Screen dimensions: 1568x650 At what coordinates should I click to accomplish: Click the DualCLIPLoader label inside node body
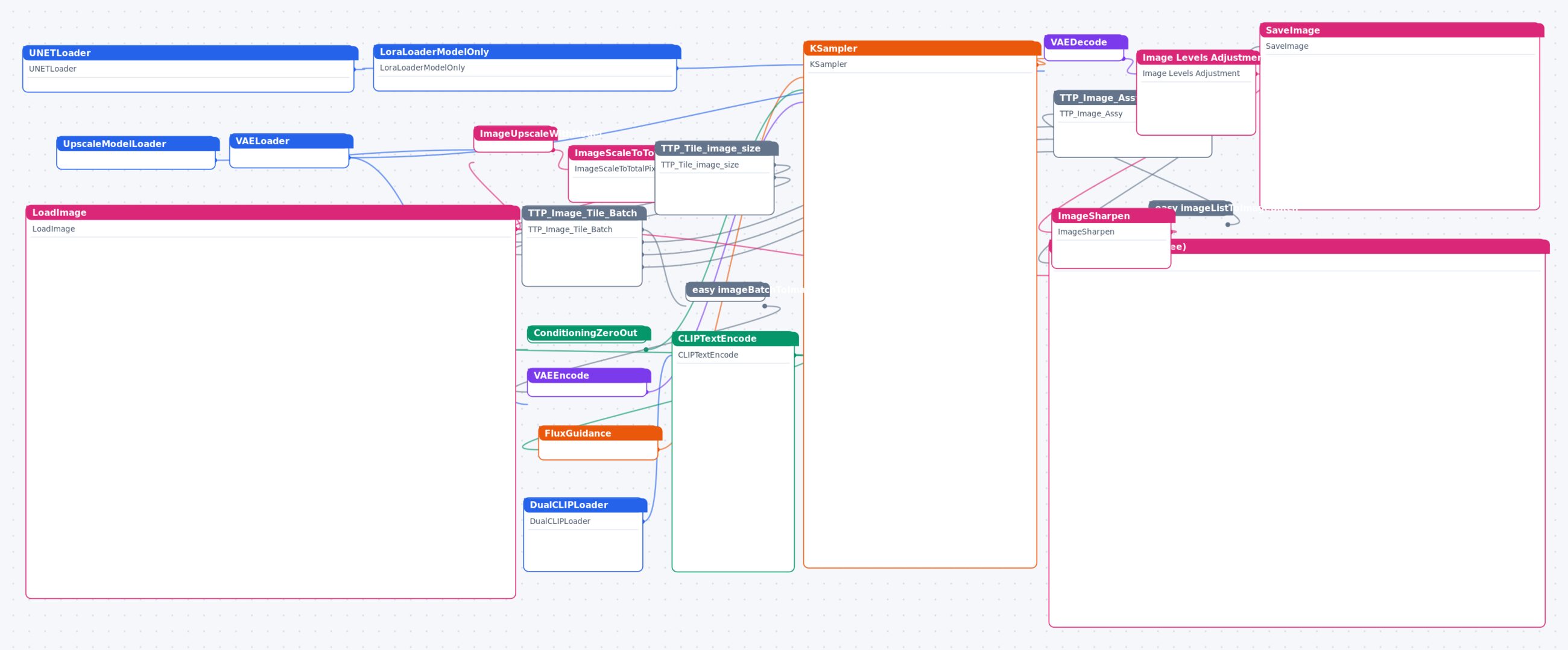[x=560, y=521]
